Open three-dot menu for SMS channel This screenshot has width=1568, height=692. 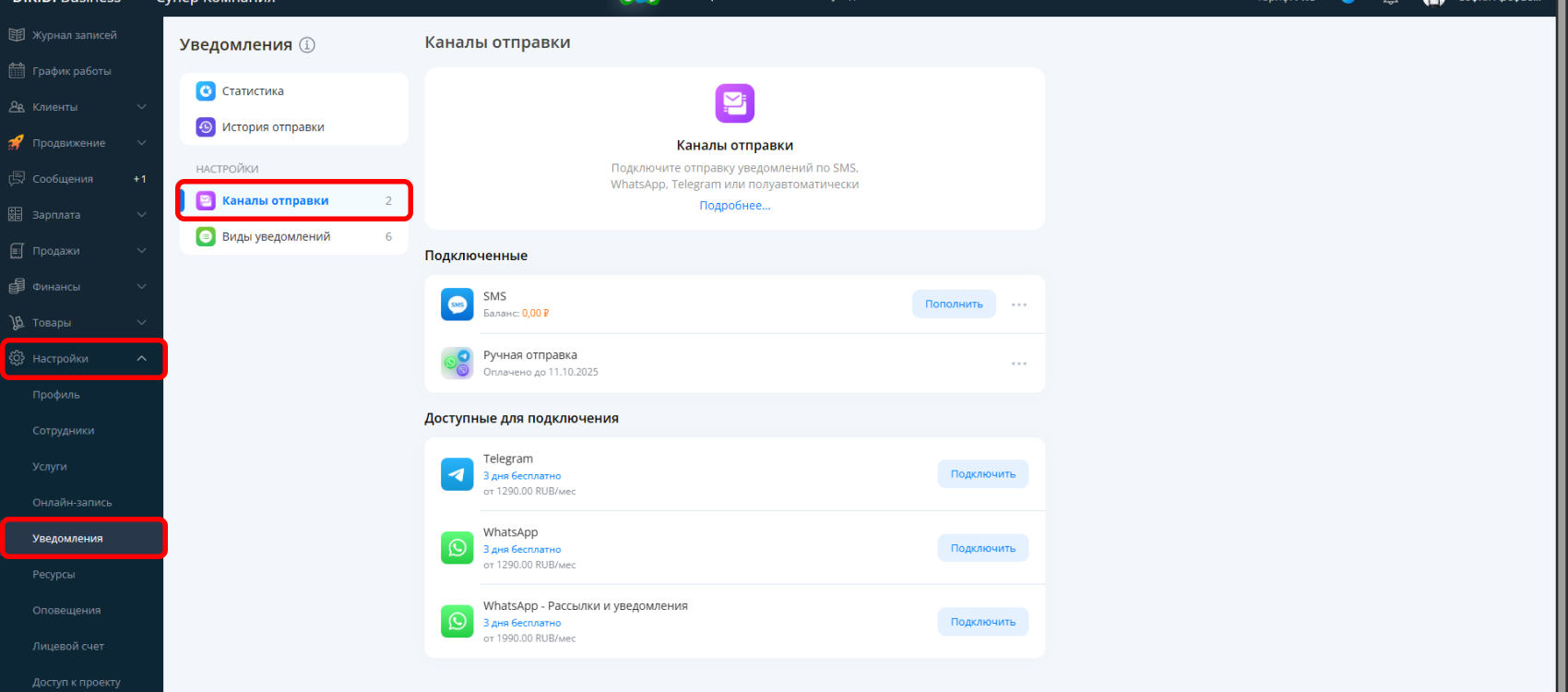[1019, 304]
